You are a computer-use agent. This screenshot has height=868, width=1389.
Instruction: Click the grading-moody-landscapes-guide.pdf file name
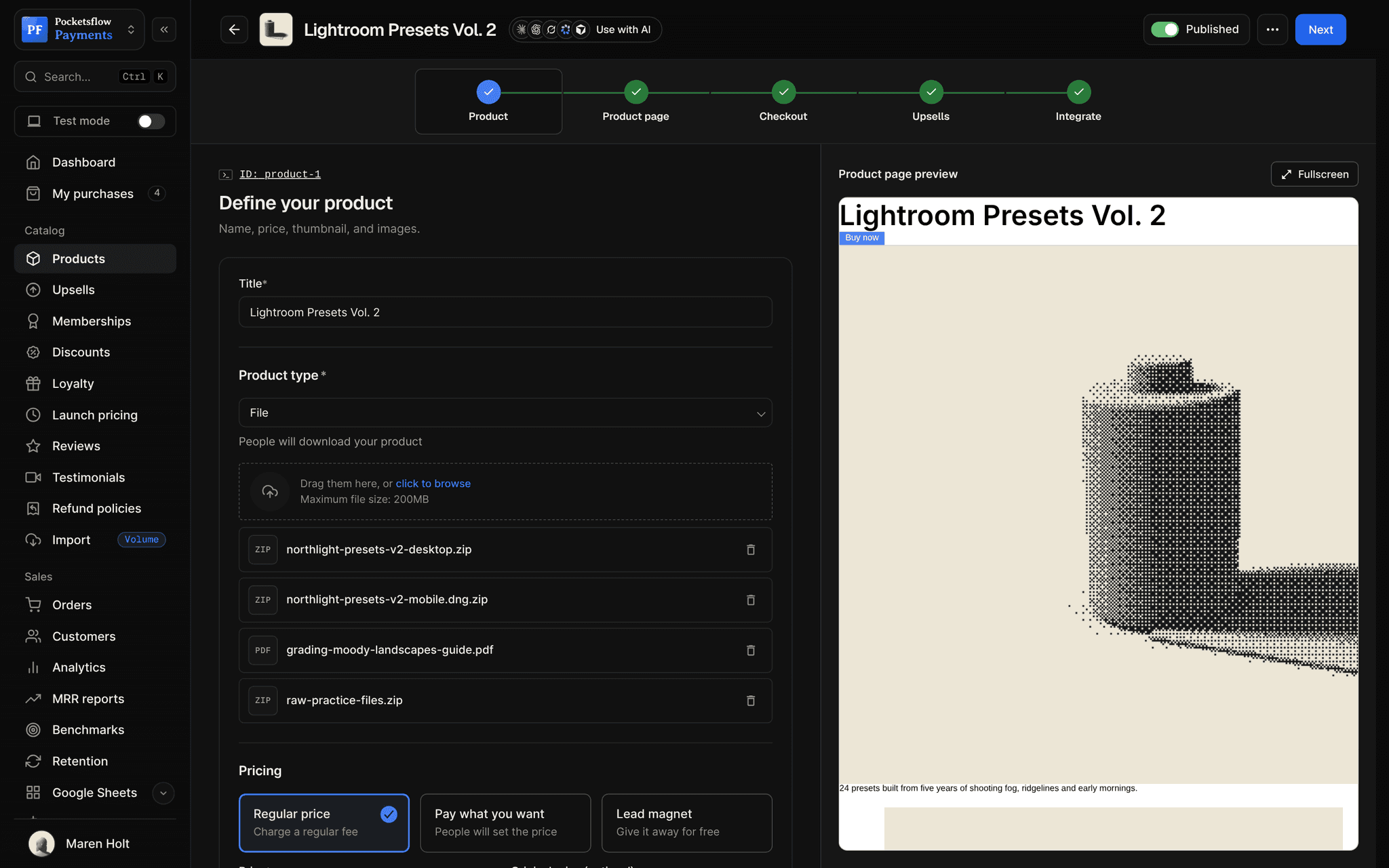[389, 650]
